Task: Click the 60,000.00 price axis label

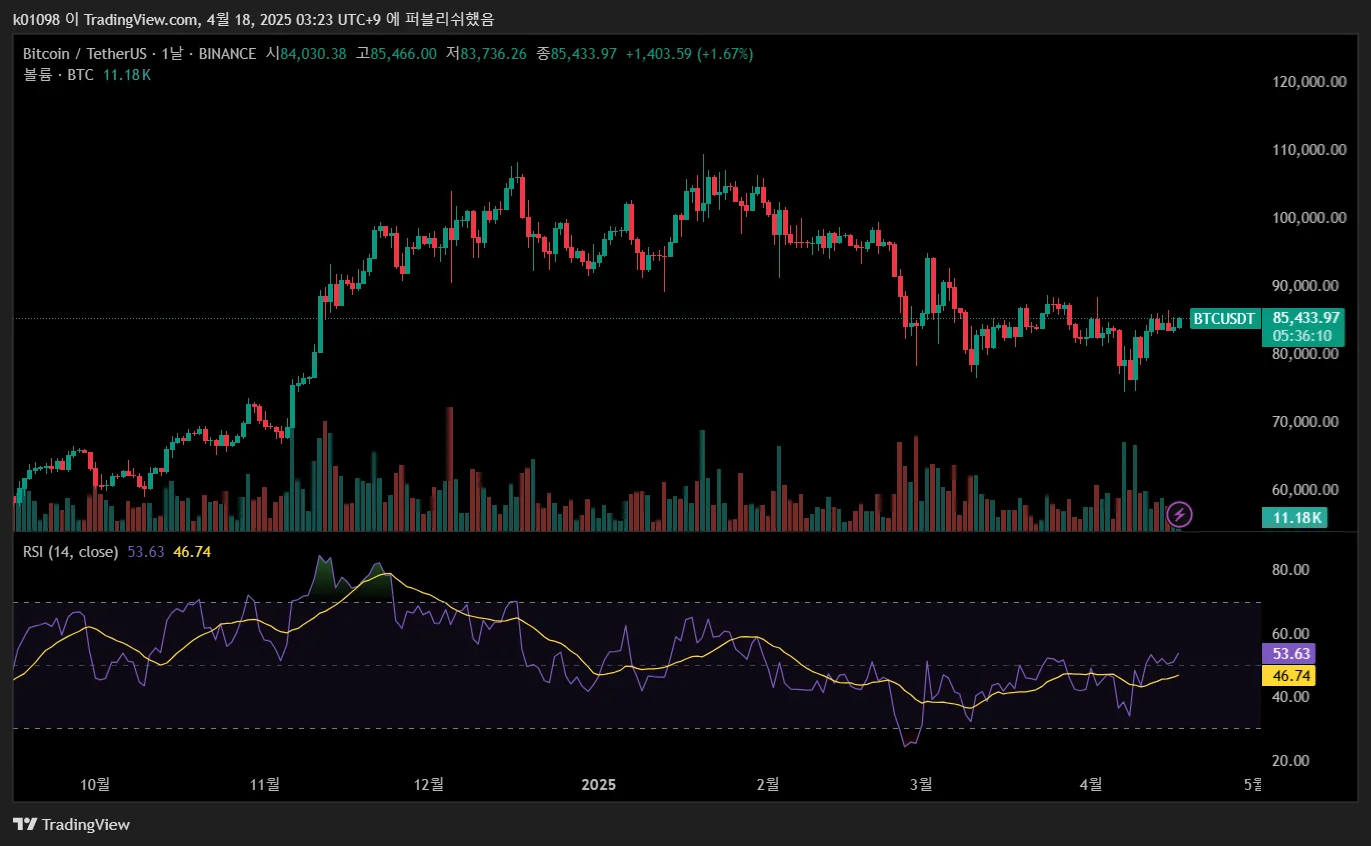Action: tap(1305, 490)
